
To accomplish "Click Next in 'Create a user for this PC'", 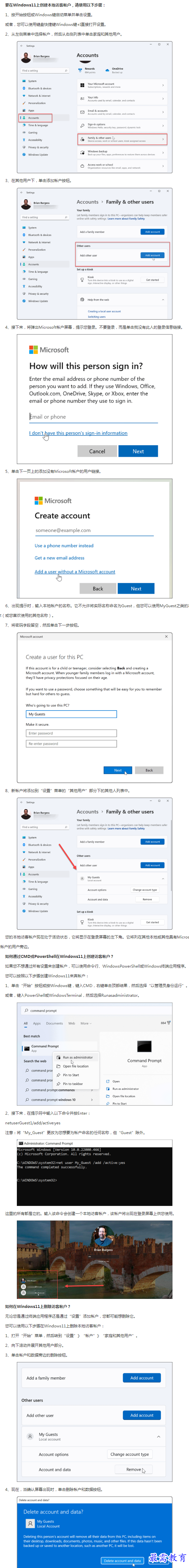I will [x=118, y=770].
